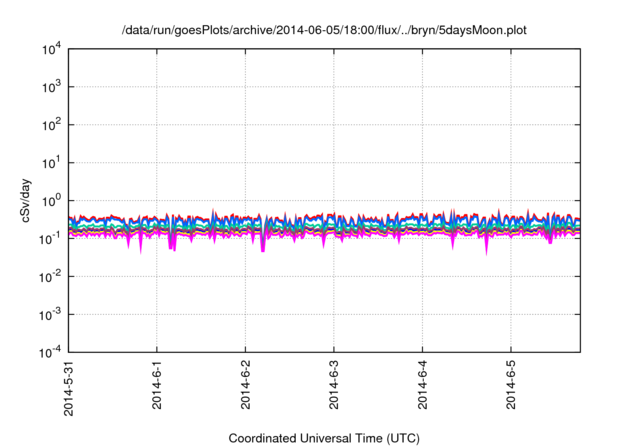
Task: Click the plot file path title
Action: [324, 30]
